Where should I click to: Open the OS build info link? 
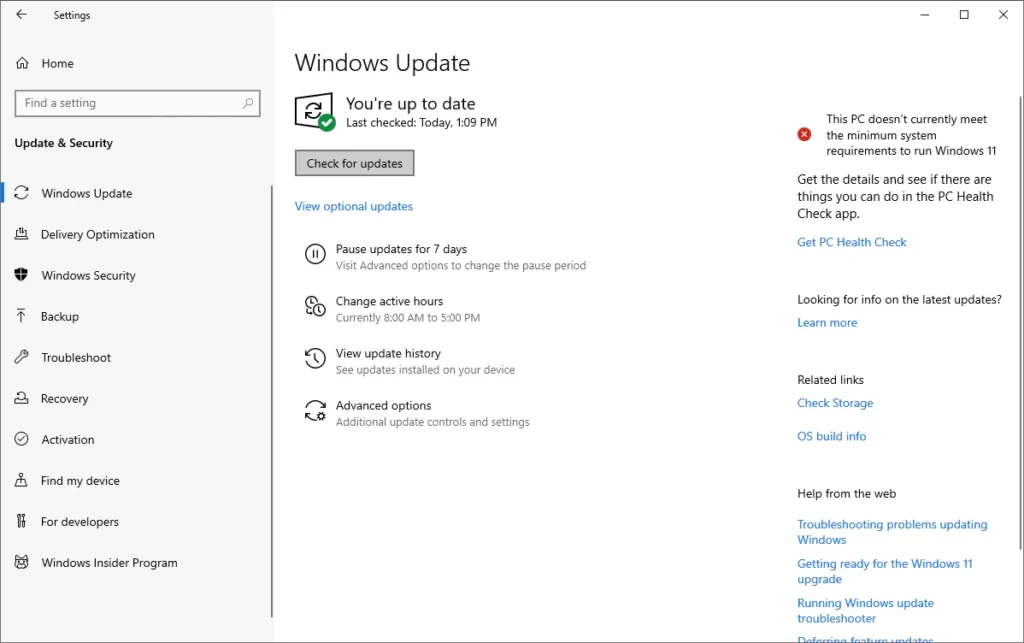point(831,436)
